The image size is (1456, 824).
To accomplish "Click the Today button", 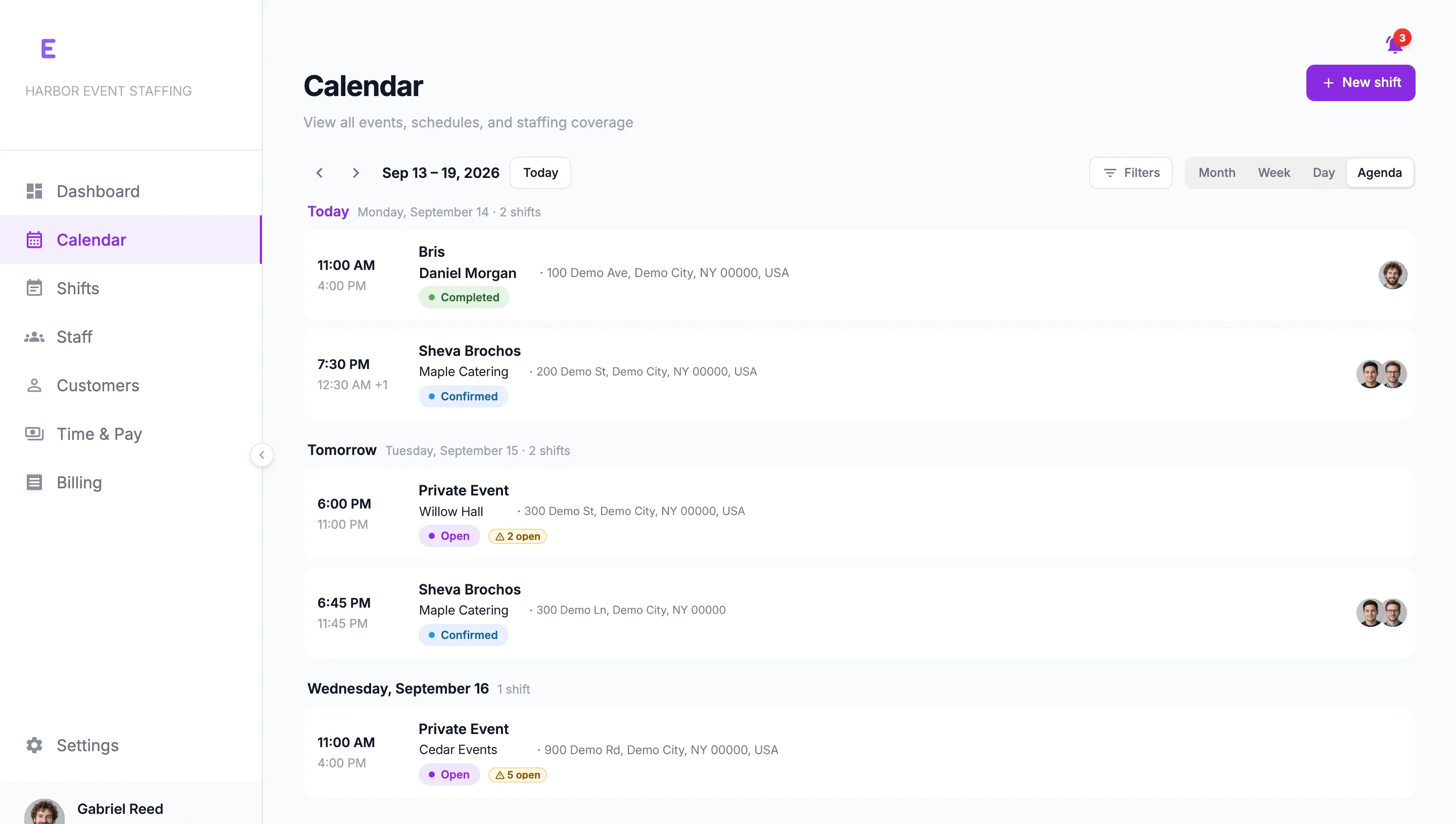I will click(x=540, y=172).
